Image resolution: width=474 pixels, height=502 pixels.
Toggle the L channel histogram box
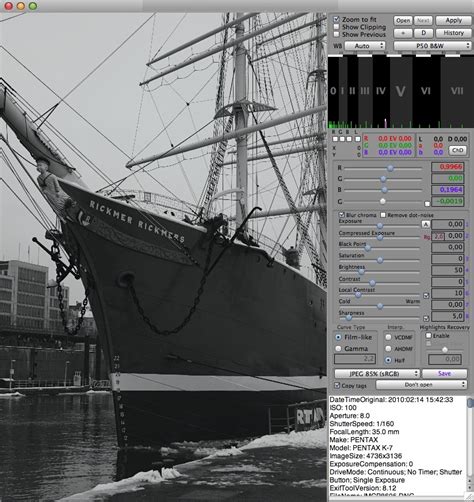[x=357, y=139]
